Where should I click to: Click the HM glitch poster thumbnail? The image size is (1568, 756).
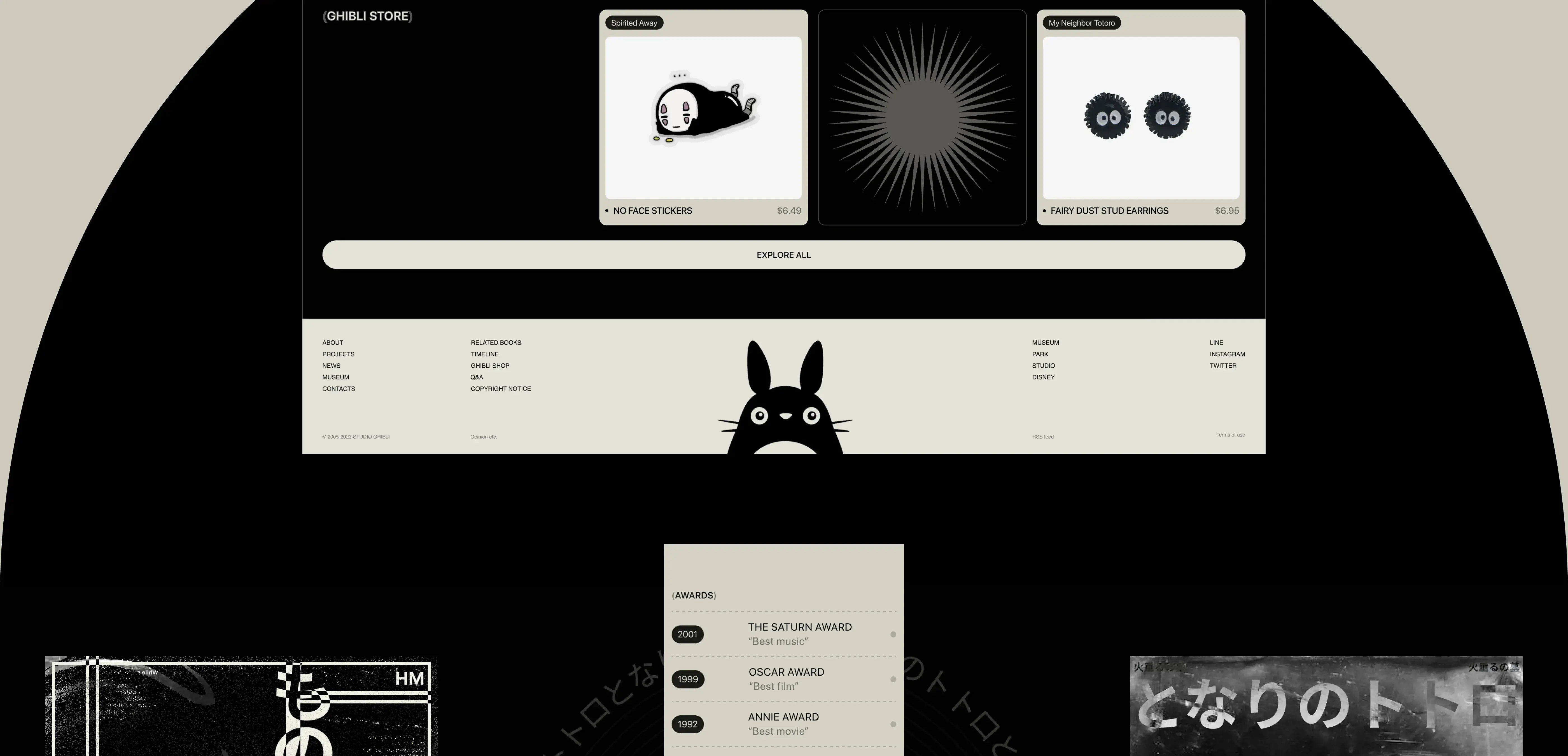tap(241, 706)
